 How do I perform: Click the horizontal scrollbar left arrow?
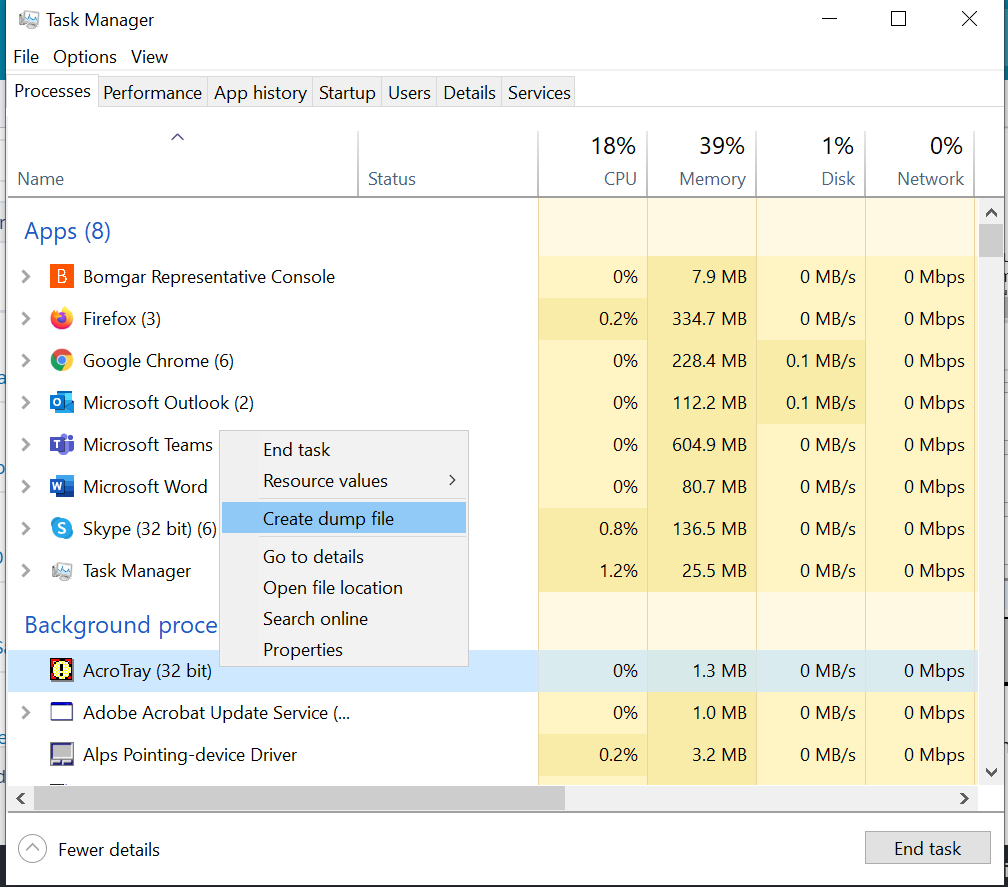pos(21,799)
